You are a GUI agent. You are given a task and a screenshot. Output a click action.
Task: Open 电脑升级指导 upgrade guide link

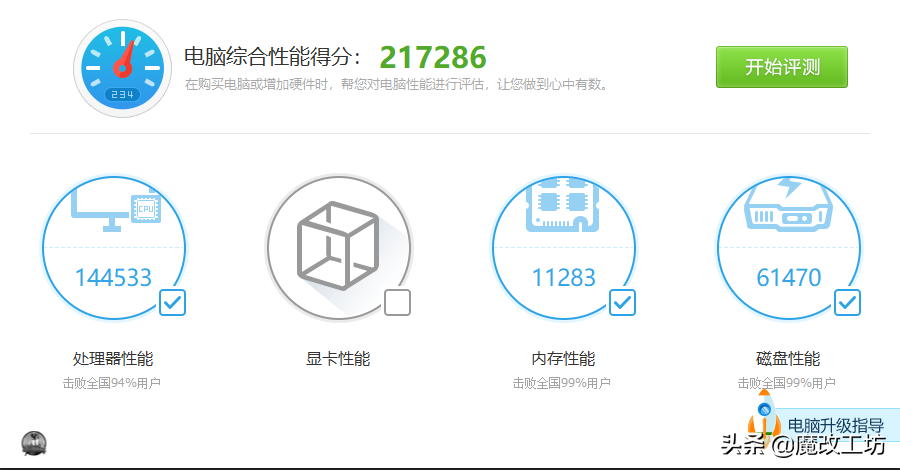pyautogui.click(x=835, y=425)
